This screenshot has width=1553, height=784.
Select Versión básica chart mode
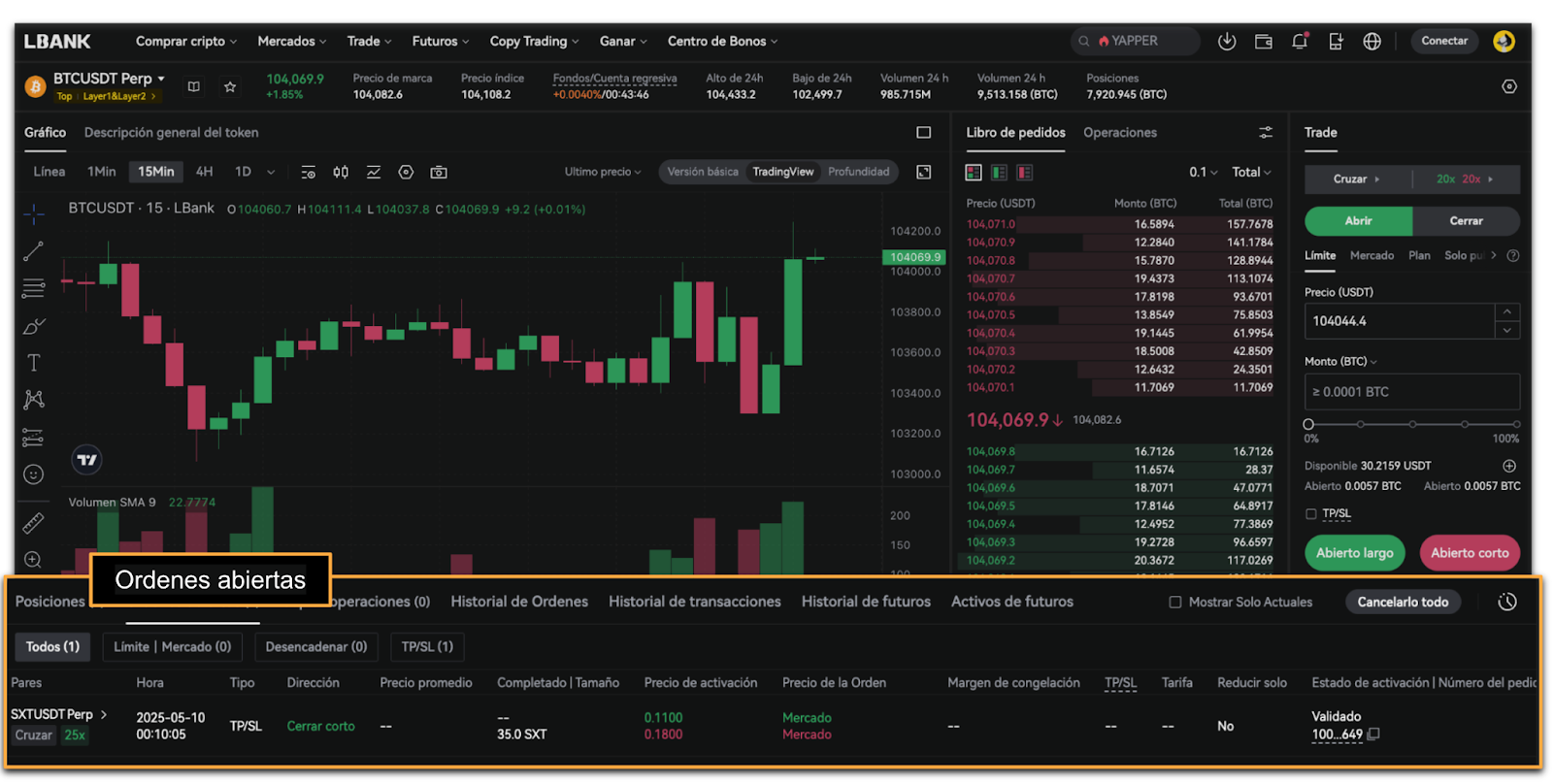(703, 172)
